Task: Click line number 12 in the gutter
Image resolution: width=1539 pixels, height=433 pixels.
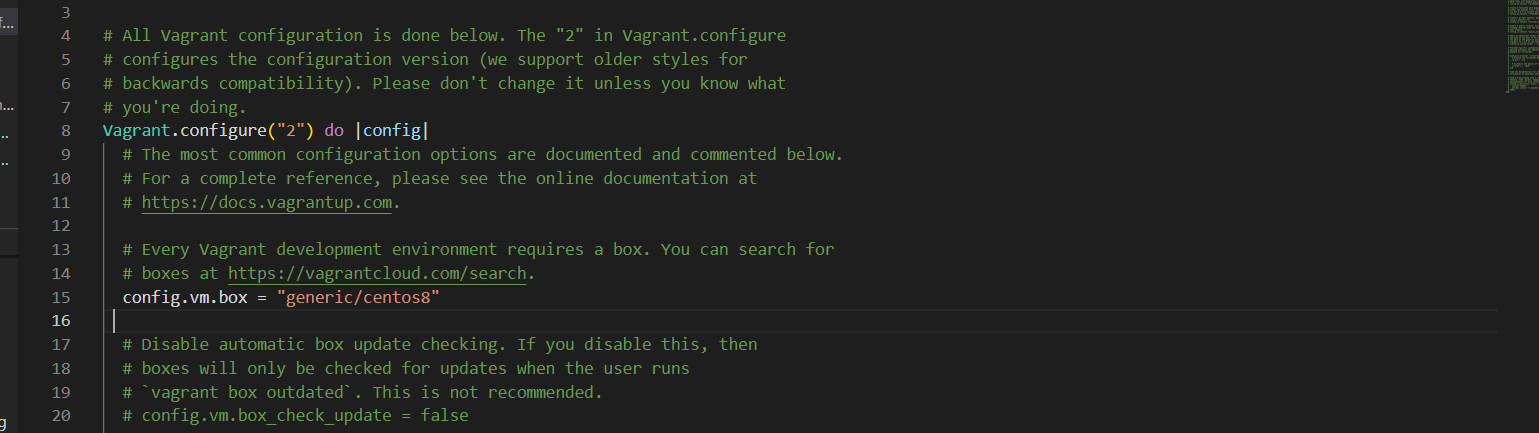Action: coord(60,226)
